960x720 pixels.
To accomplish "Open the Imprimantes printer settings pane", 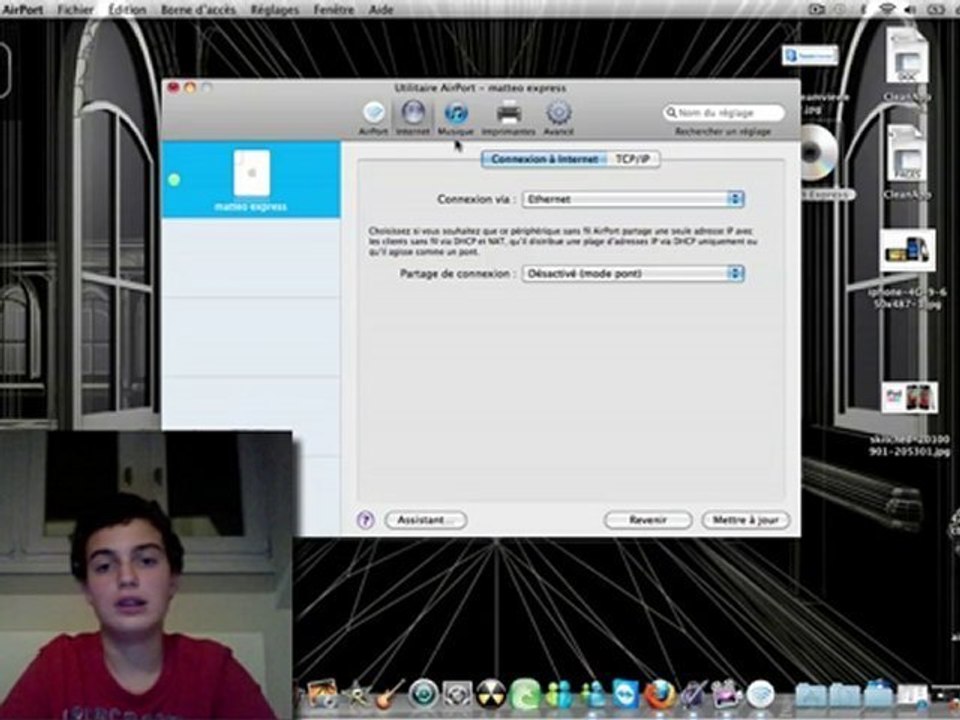I will click(x=508, y=118).
